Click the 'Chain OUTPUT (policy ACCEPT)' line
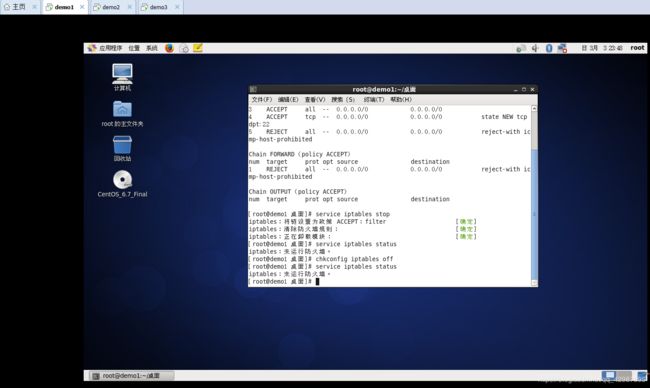This screenshot has height=388, width=650. [x=298, y=192]
